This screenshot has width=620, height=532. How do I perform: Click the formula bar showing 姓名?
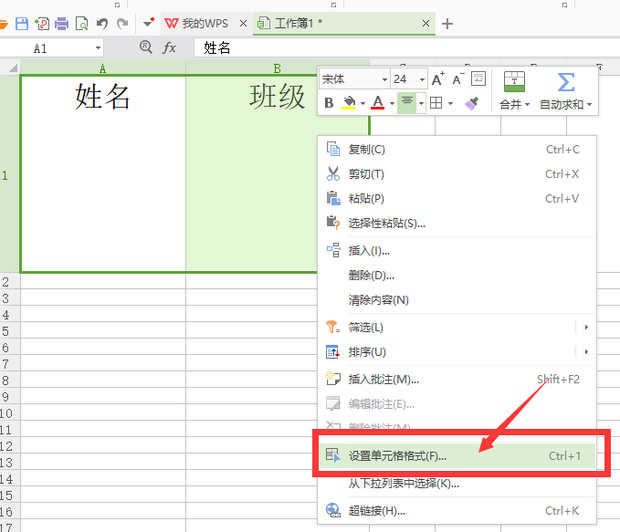point(406,48)
